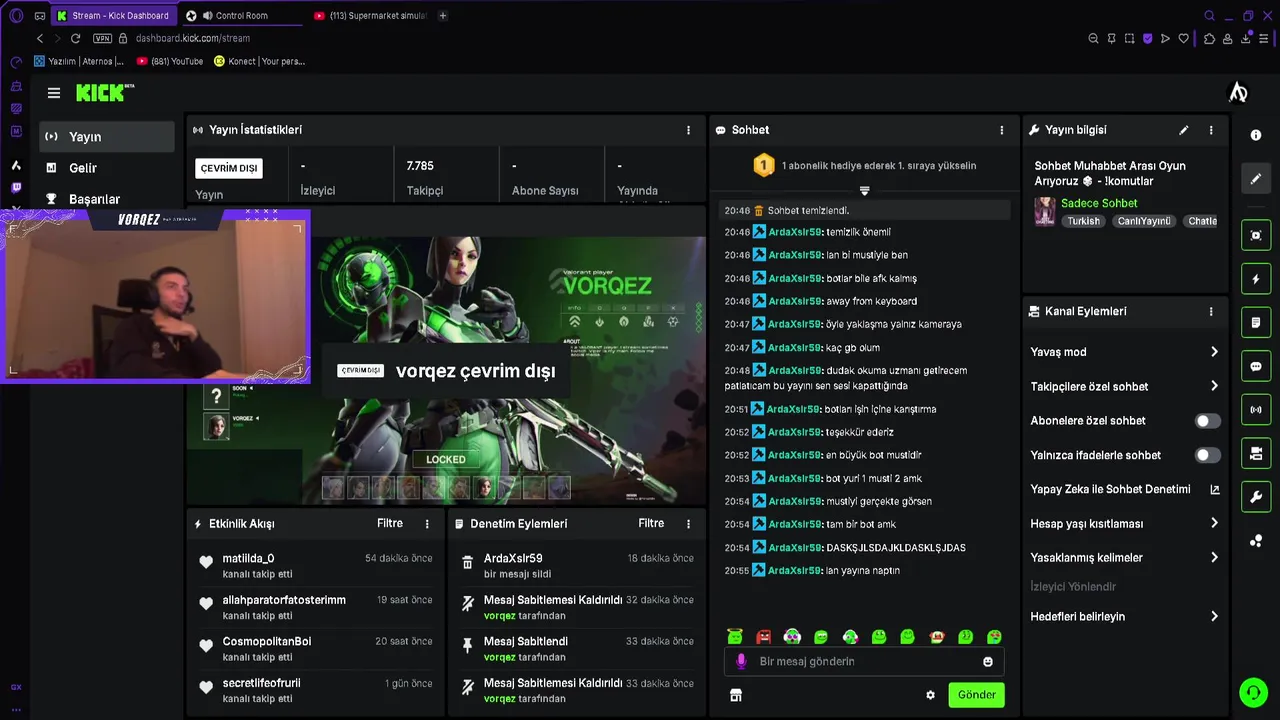
Task: Click the three-dots cluster icon in right sidebar
Action: tap(1256, 541)
